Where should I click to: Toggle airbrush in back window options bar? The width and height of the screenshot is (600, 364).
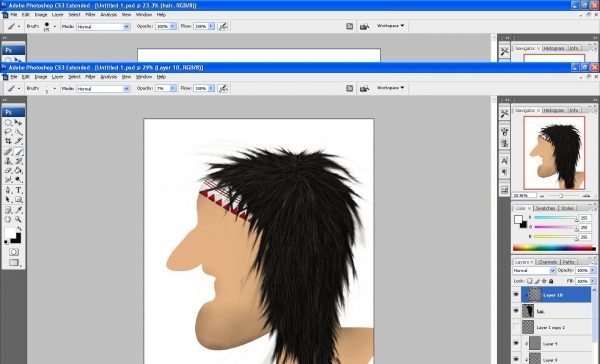click(223, 26)
